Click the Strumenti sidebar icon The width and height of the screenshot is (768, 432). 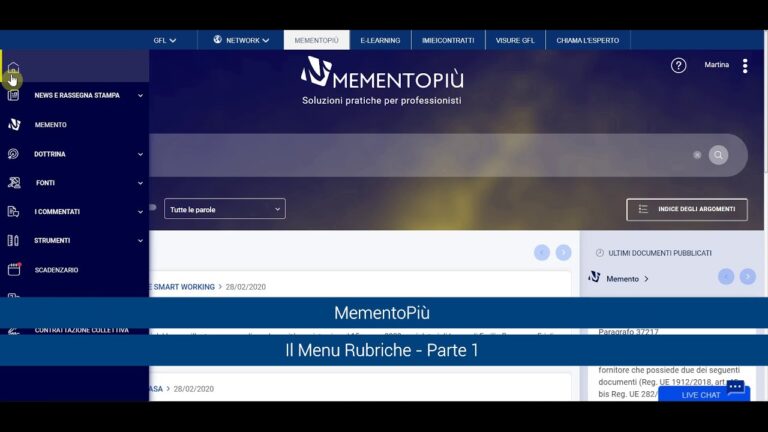(x=13, y=240)
